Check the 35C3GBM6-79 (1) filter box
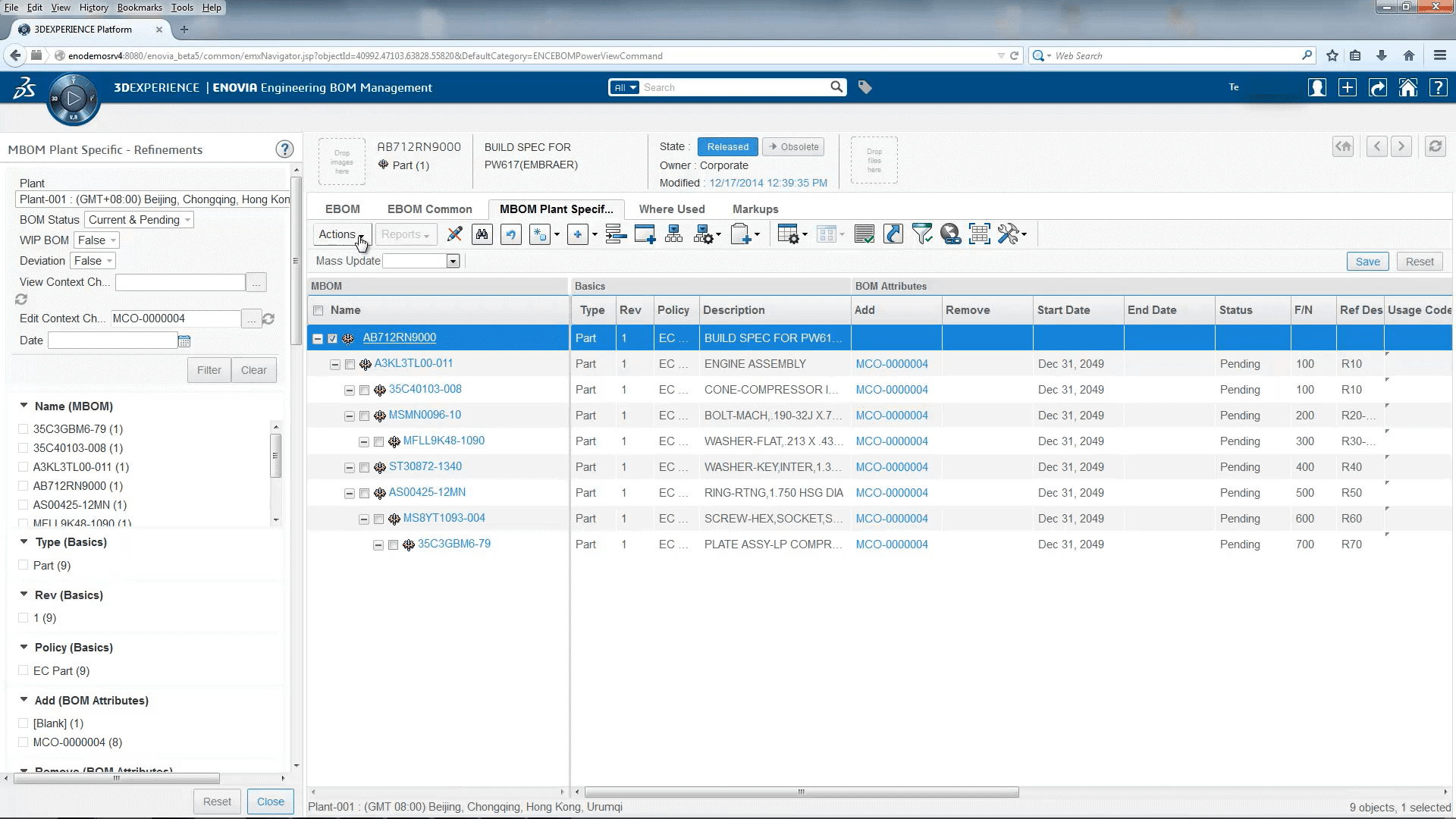The height and width of the screenshot is (819, 1456). click(x=24, y=428)
